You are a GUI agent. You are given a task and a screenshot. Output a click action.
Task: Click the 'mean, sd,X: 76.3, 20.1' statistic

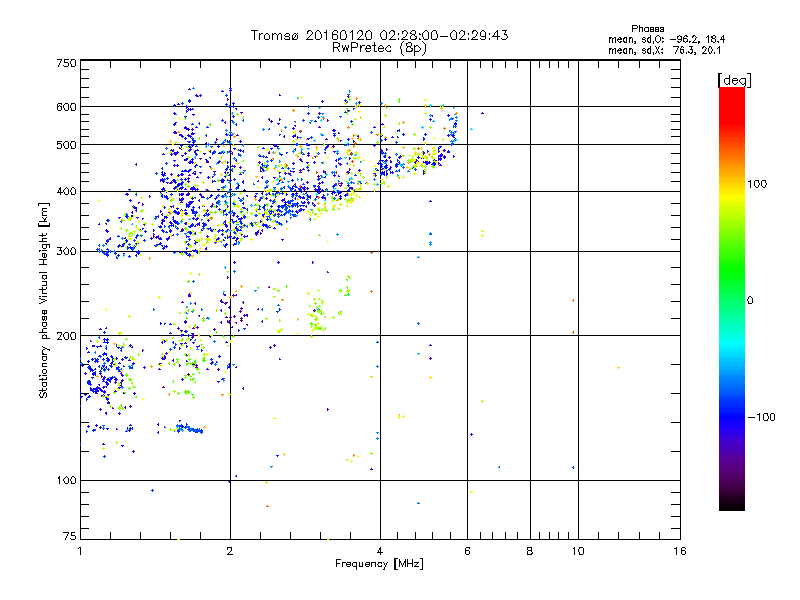click(664, 50)
